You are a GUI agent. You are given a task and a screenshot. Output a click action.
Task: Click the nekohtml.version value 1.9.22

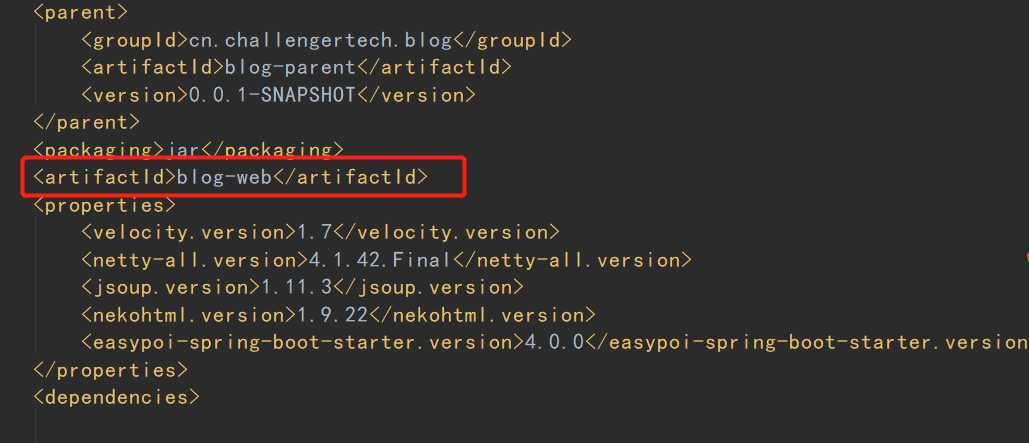point(332,315)
